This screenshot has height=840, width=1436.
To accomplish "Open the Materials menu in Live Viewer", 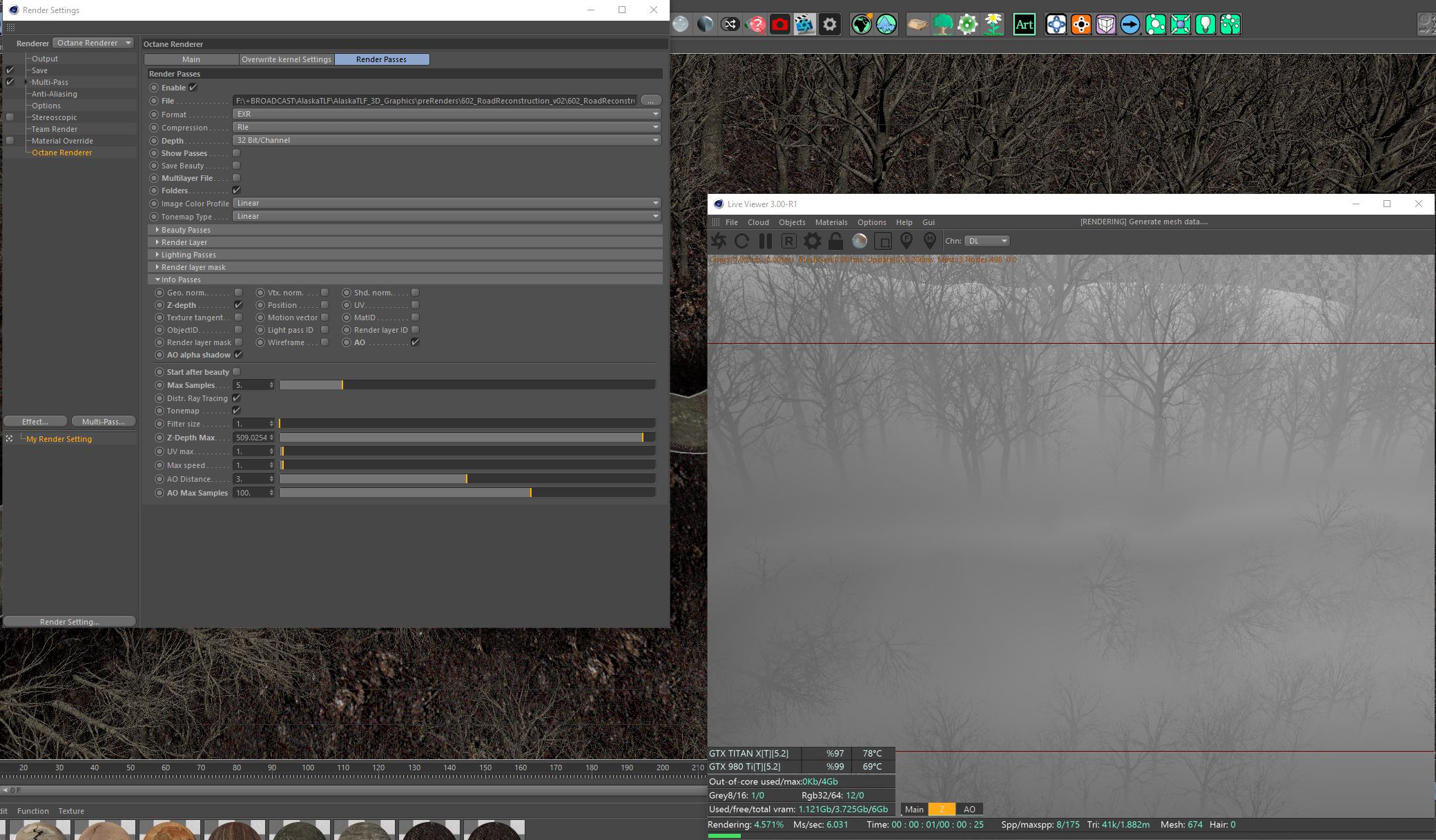I will click(x=831, y=222).
